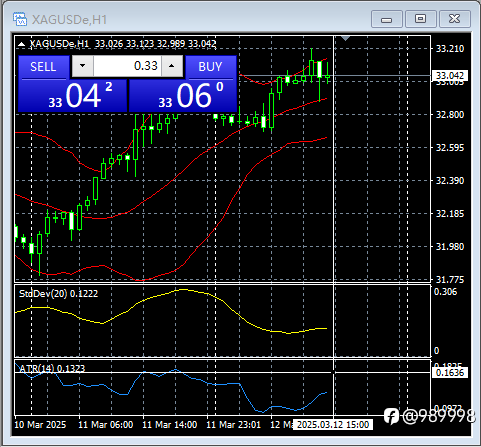Click the 11 Mar 14:00 time axis label
This screenshot has height=447, width=481.
click(170, 425)
